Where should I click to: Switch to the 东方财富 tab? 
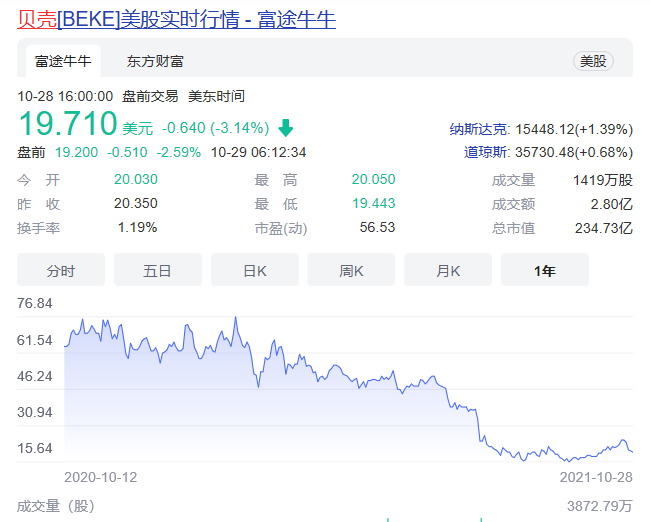tap(155, 61)
